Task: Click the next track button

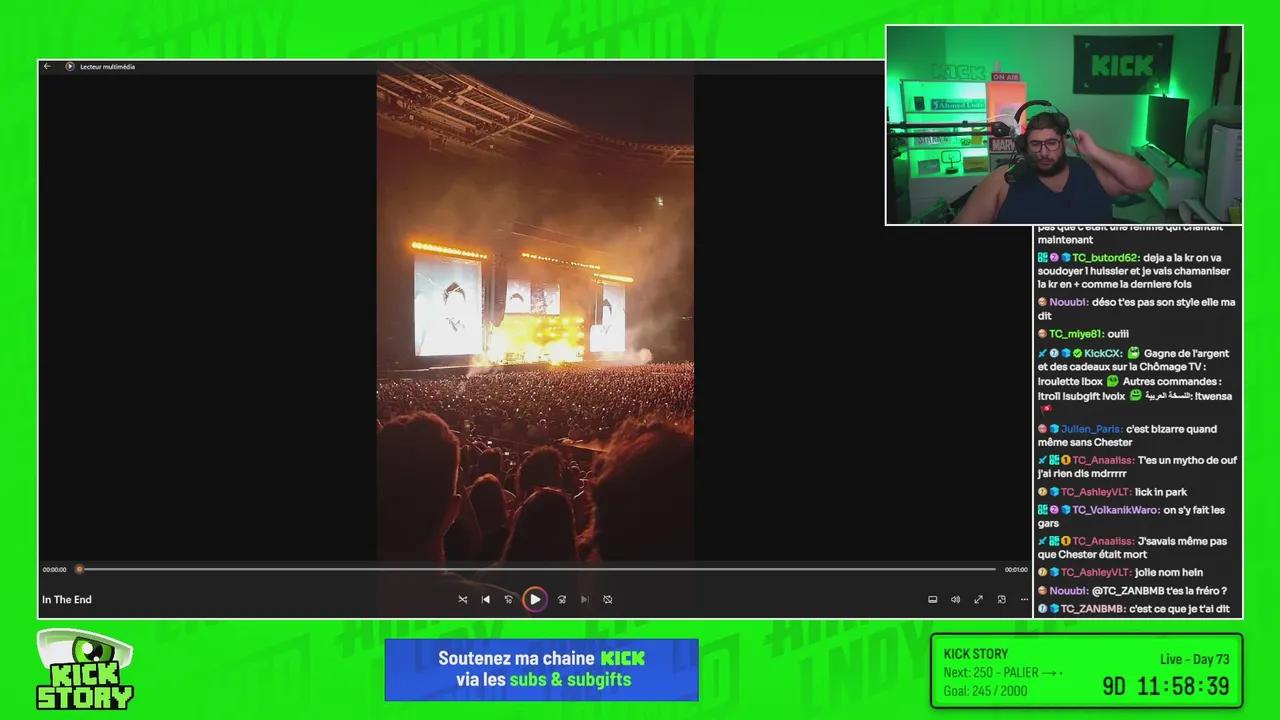Action: point(585,600)
